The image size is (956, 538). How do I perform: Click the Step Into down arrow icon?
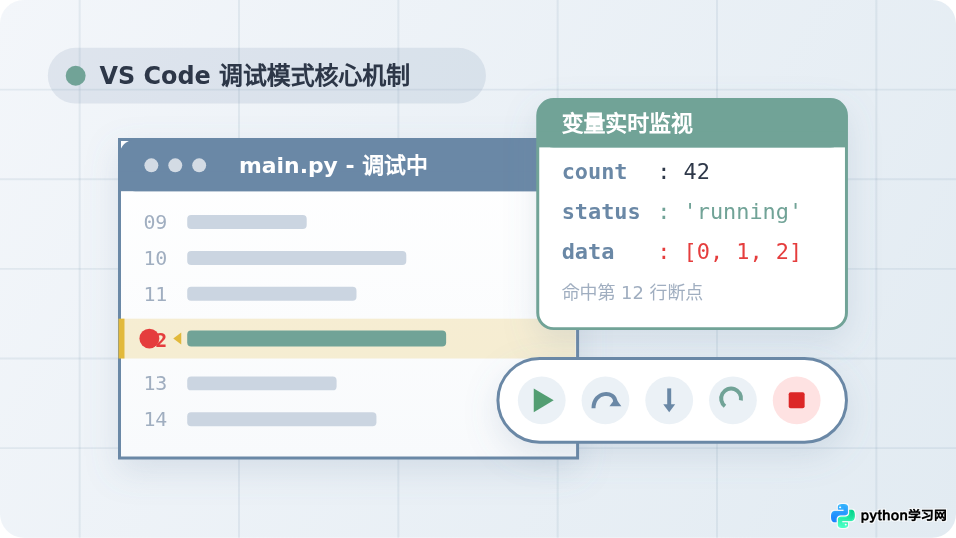point(669,400)
